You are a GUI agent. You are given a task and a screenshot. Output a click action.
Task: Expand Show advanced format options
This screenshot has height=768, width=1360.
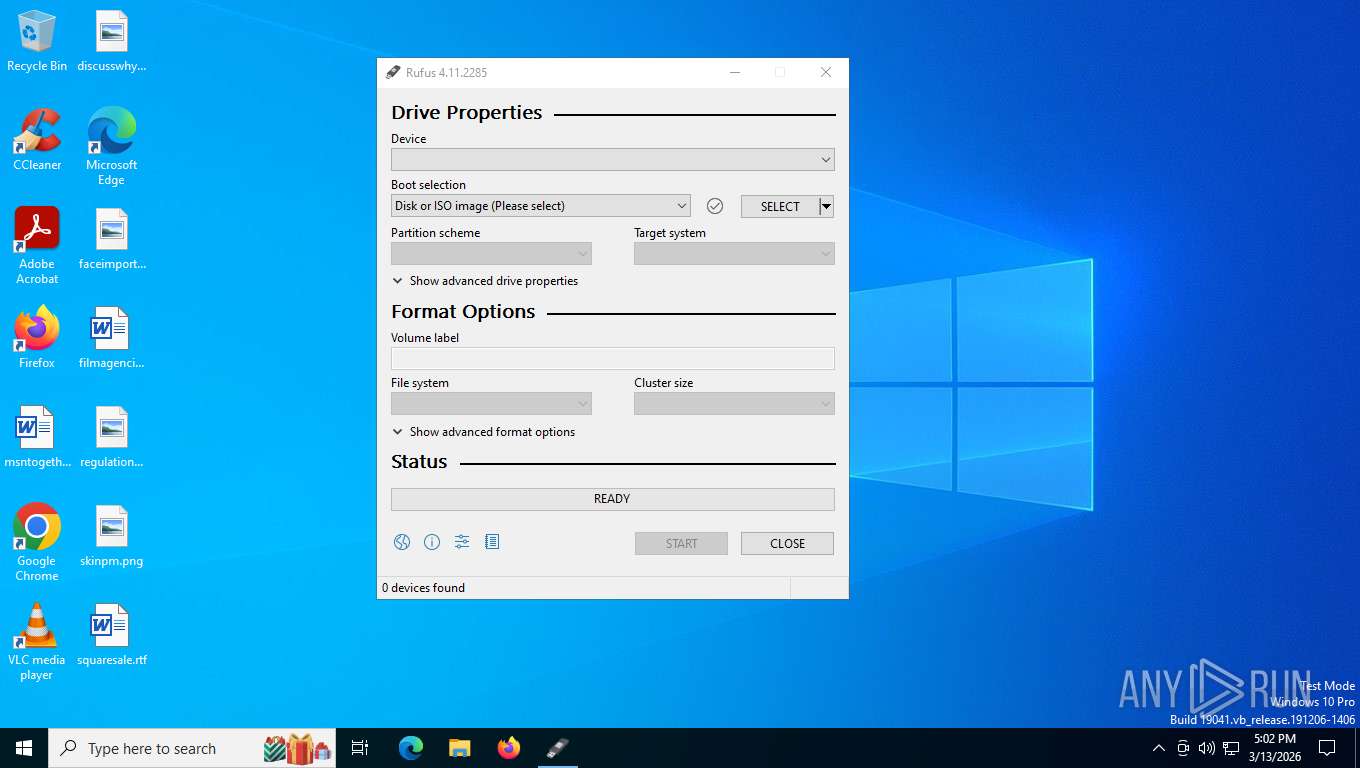484,432
